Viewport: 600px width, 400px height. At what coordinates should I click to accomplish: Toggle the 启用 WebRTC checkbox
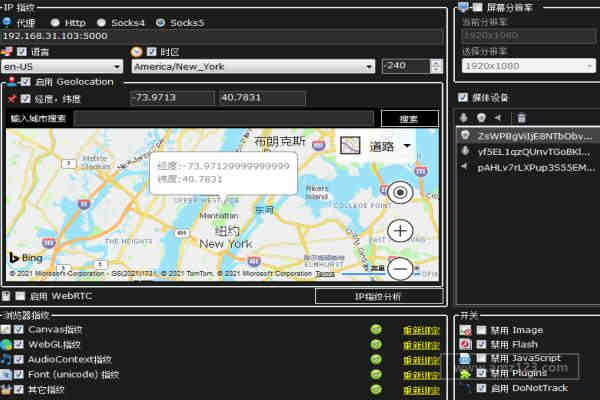[21, 296]
